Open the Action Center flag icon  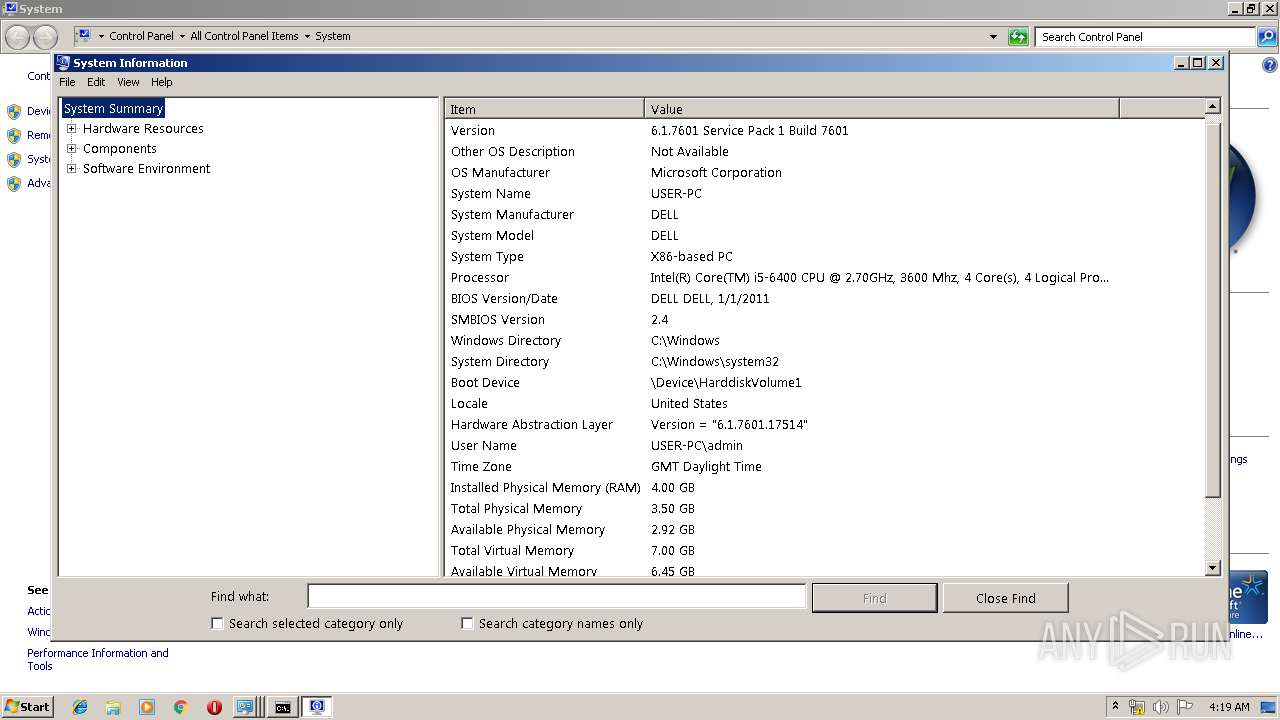(x=1185, y=707)
